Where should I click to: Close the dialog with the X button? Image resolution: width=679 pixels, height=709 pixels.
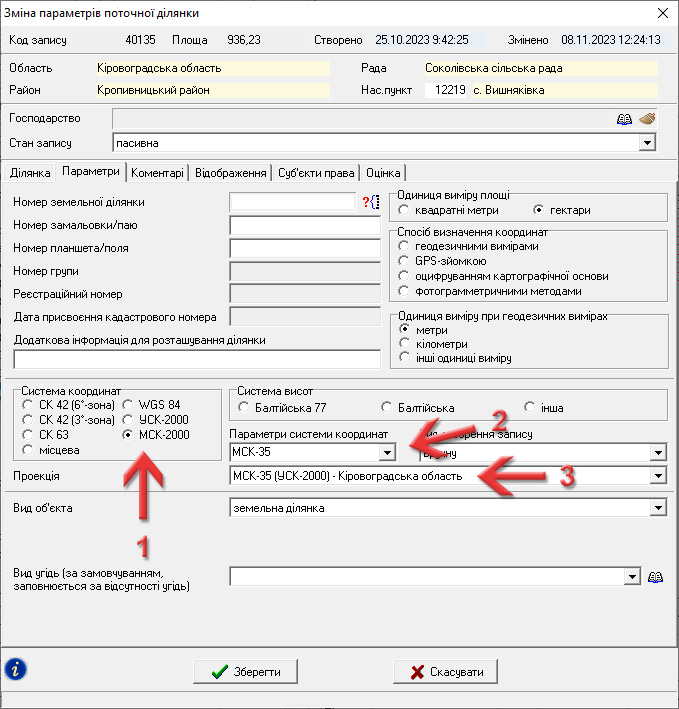tap(661, 13)
